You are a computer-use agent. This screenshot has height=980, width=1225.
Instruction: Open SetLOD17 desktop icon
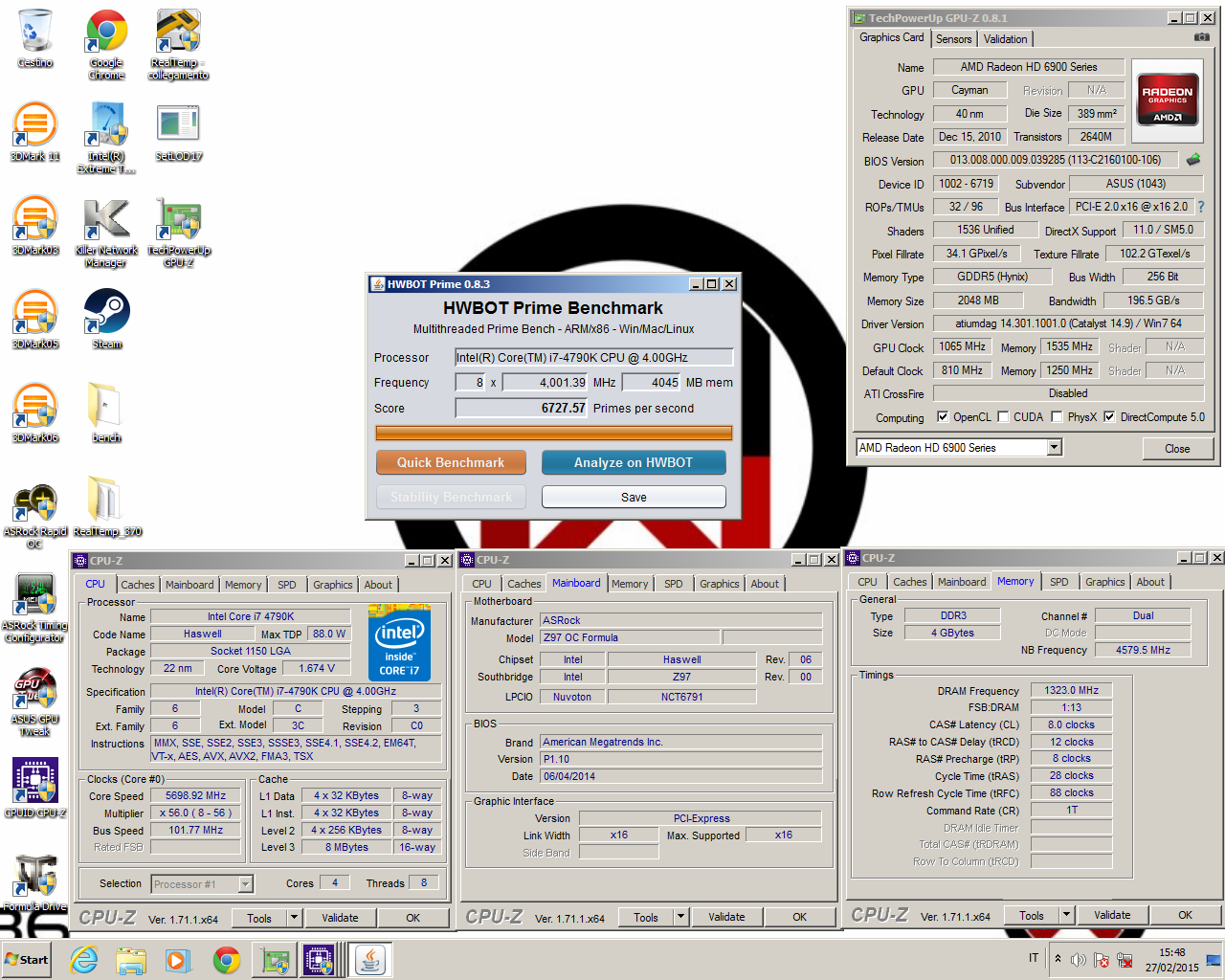(178, 132)
